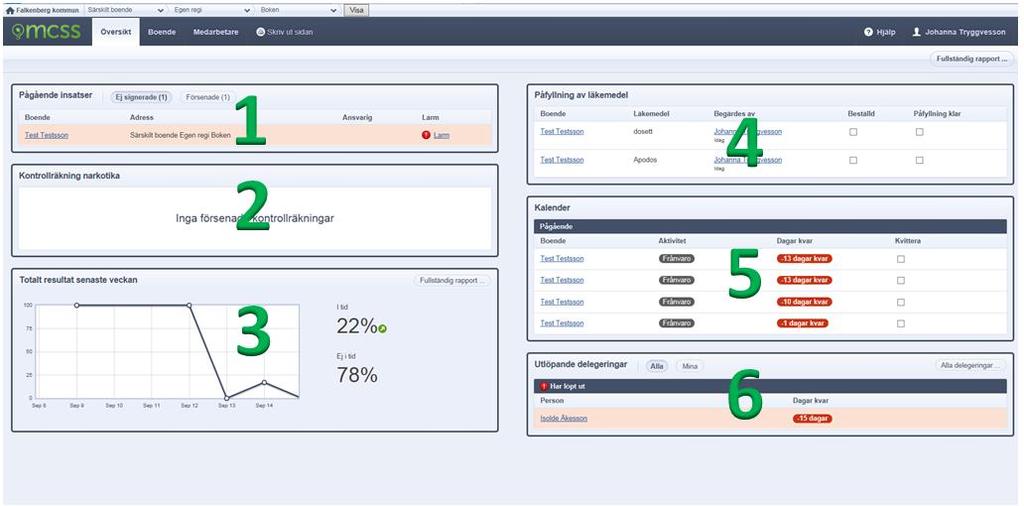Click the Pågående header in Kalender
Viewport: 1024px width, 506px height.
click(x=771, y=227)
